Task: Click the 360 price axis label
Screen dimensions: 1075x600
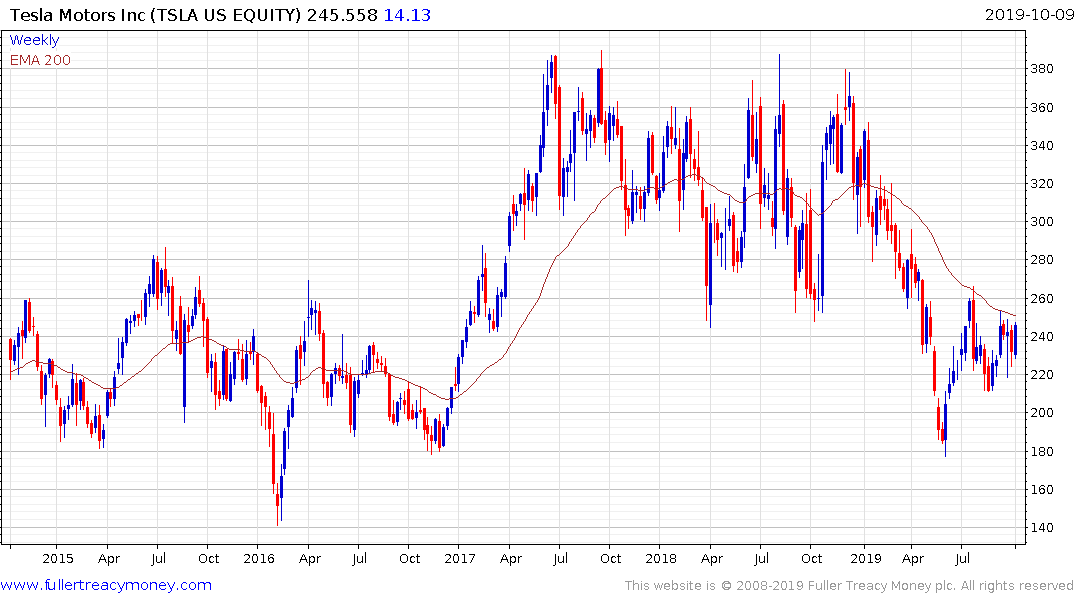Action: tap(1042, 108)
